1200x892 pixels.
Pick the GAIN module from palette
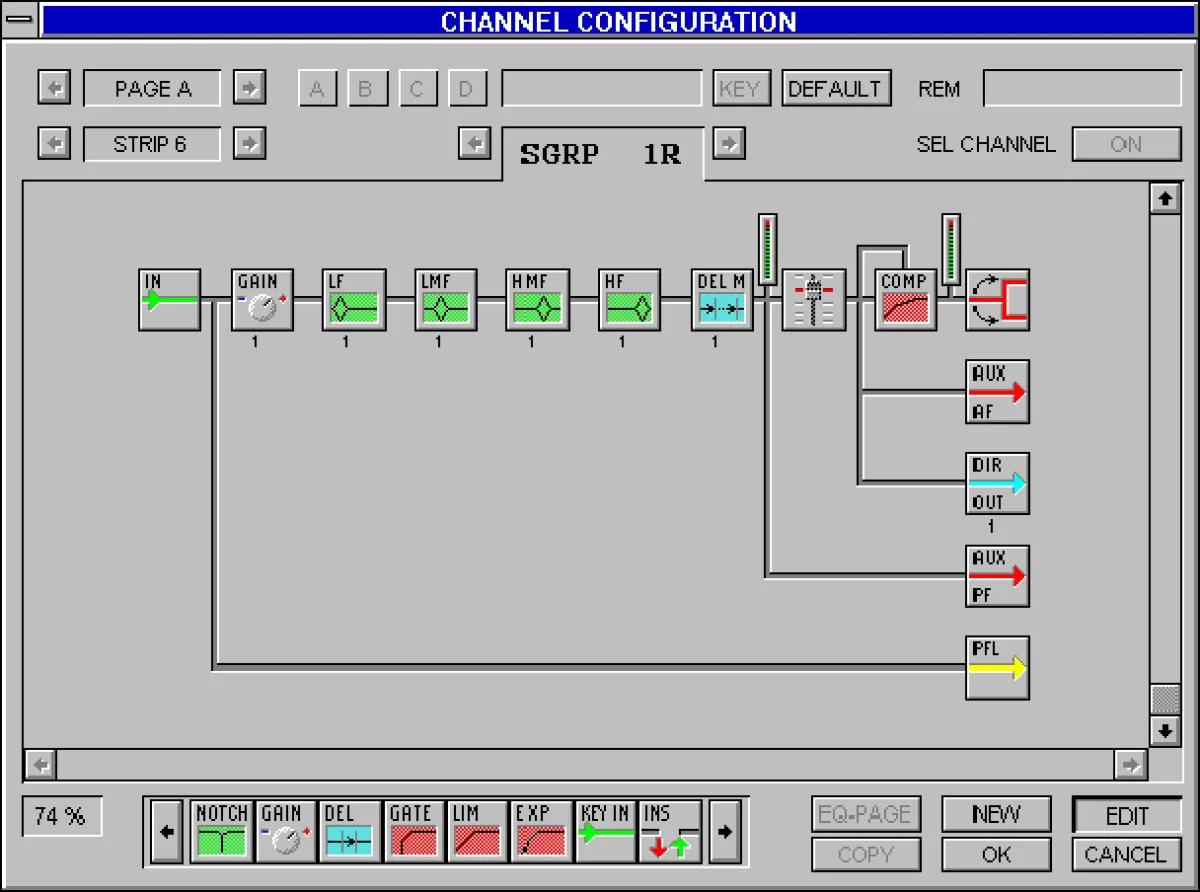(x=286, y=831)
